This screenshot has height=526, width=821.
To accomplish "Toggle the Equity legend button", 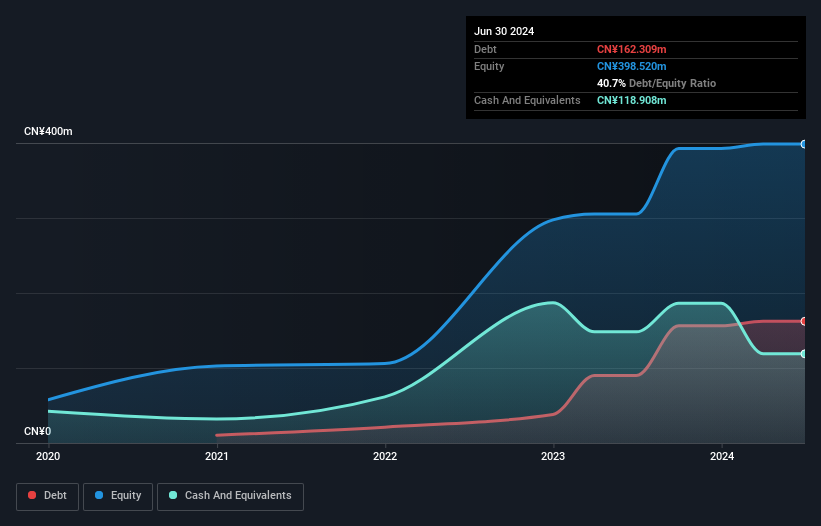I will point(118,496).
